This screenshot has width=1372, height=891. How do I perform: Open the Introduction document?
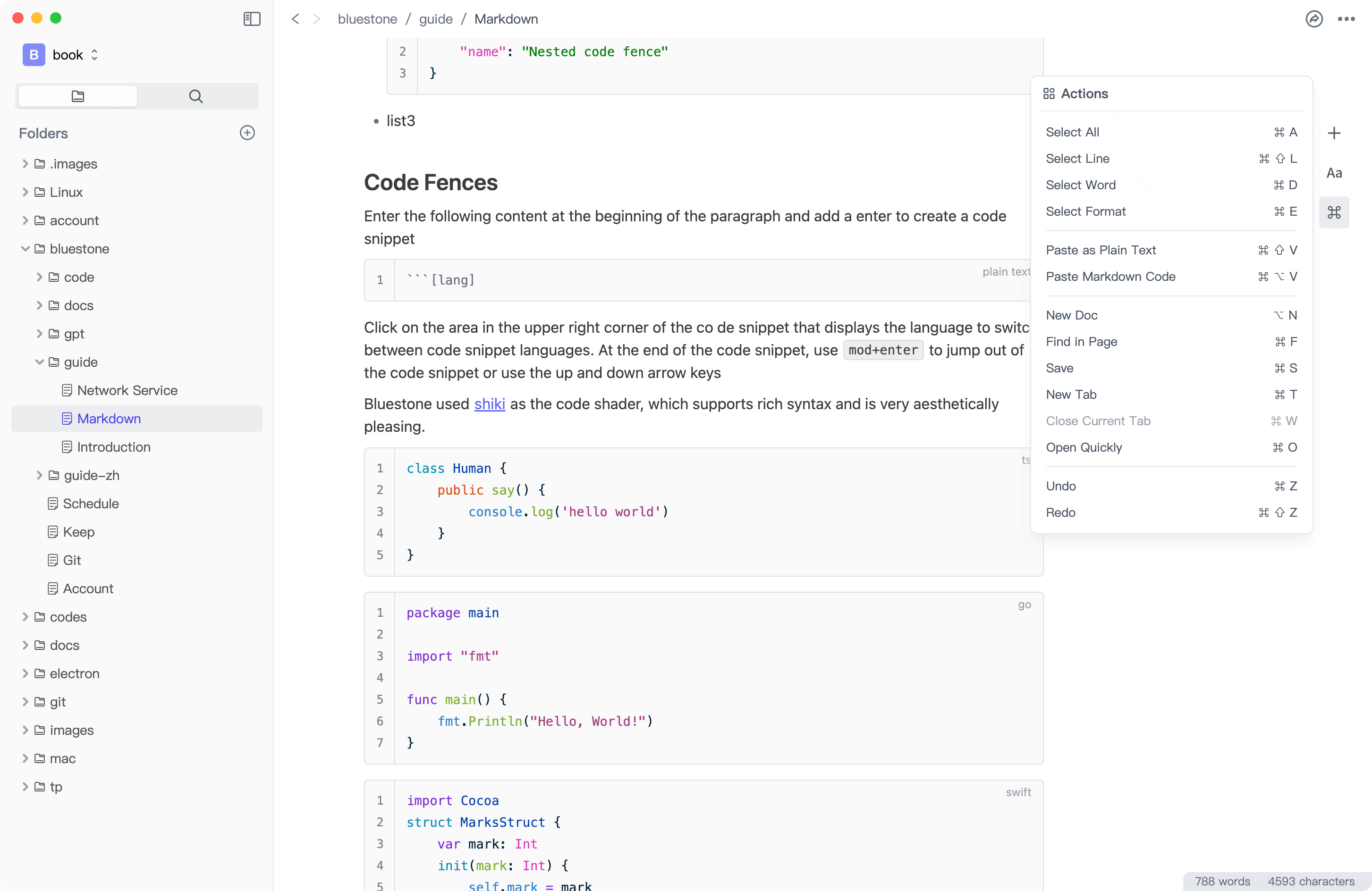(x=114, y=447)
